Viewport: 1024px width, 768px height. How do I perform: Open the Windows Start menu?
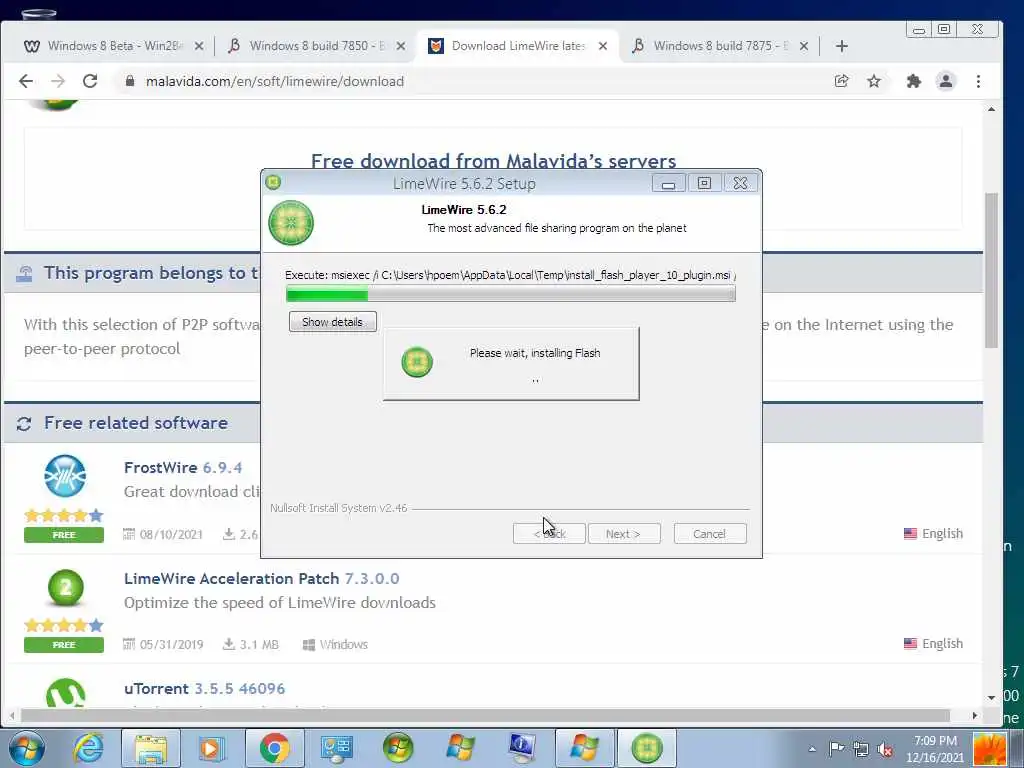[27, 748]
